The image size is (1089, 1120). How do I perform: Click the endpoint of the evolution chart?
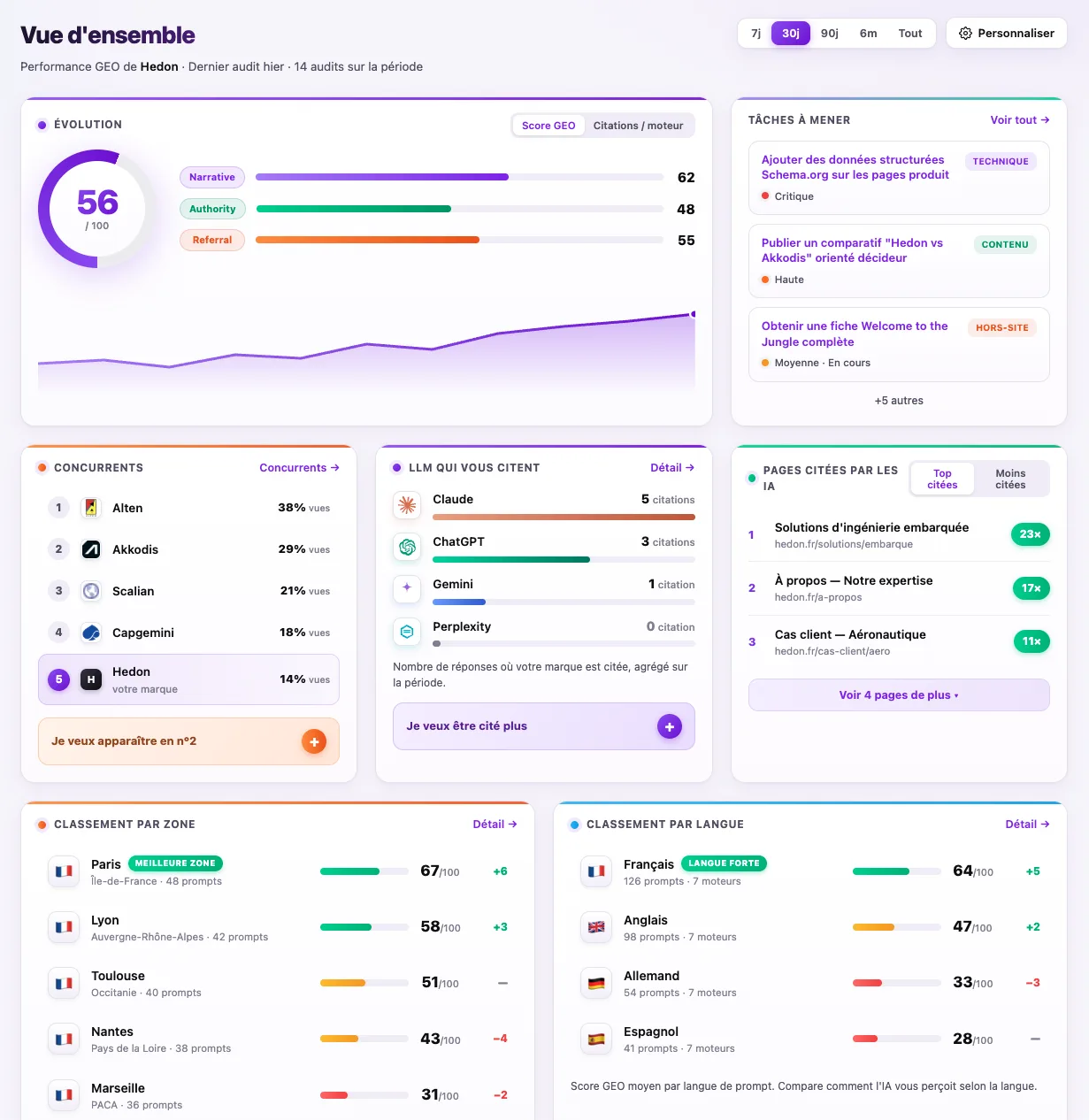pyautogui.click(x=693, y=314)
